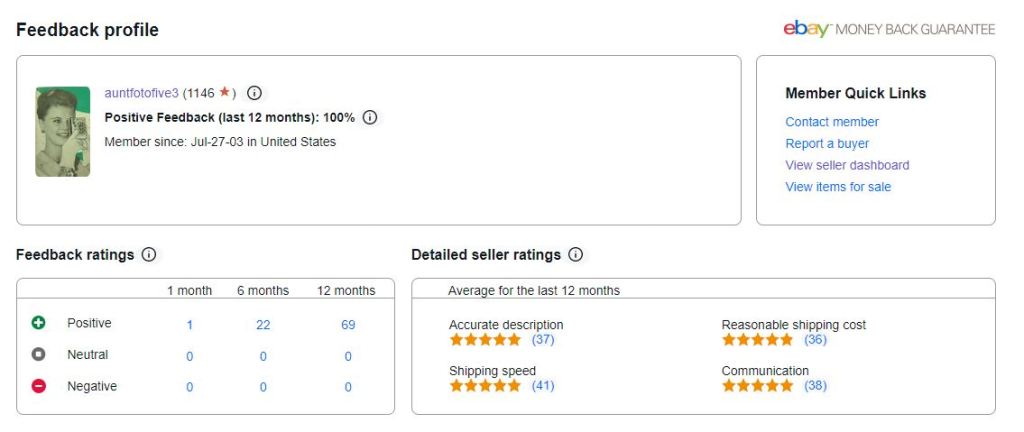Click the seller's profile photo thumbnail
Screen dimensions: 1024x432
63,132
